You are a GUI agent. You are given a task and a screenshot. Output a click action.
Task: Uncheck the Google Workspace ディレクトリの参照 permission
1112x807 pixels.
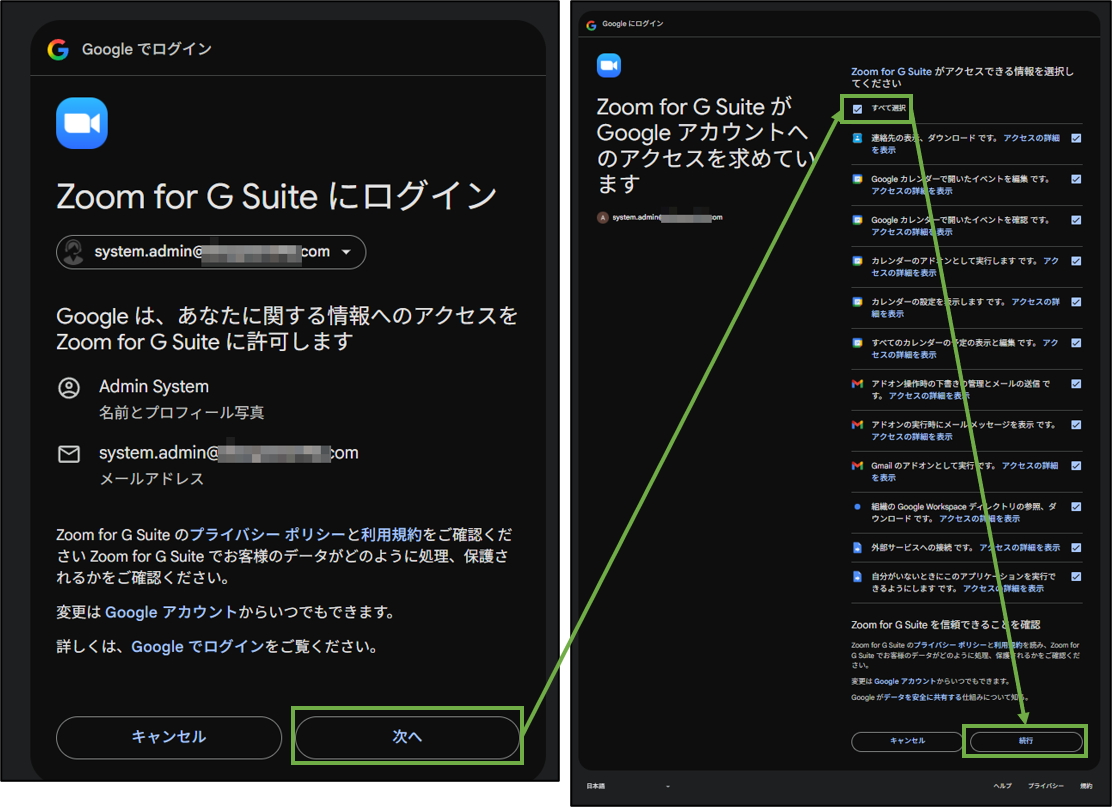(1077, 507)
